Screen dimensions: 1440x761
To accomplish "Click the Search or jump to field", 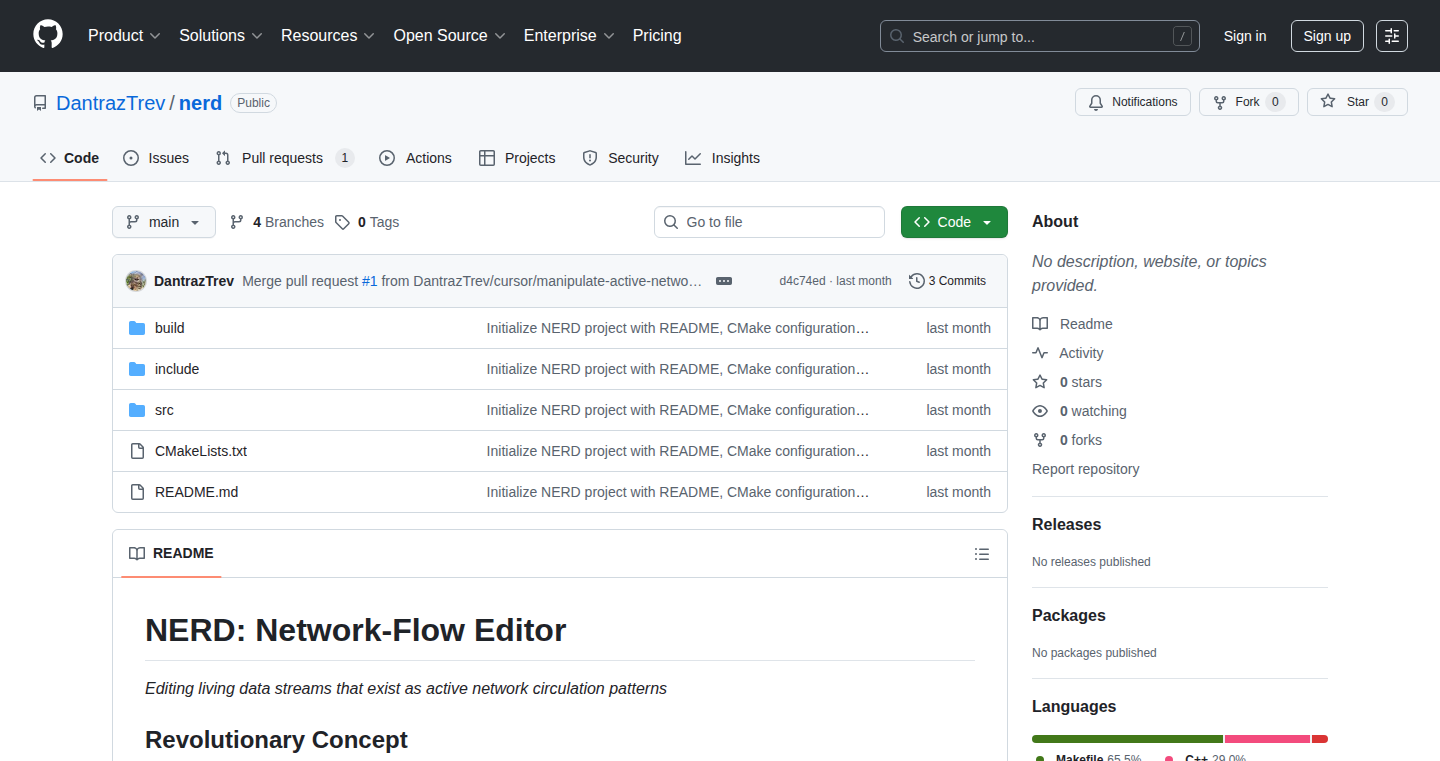I will (1040, 36).
